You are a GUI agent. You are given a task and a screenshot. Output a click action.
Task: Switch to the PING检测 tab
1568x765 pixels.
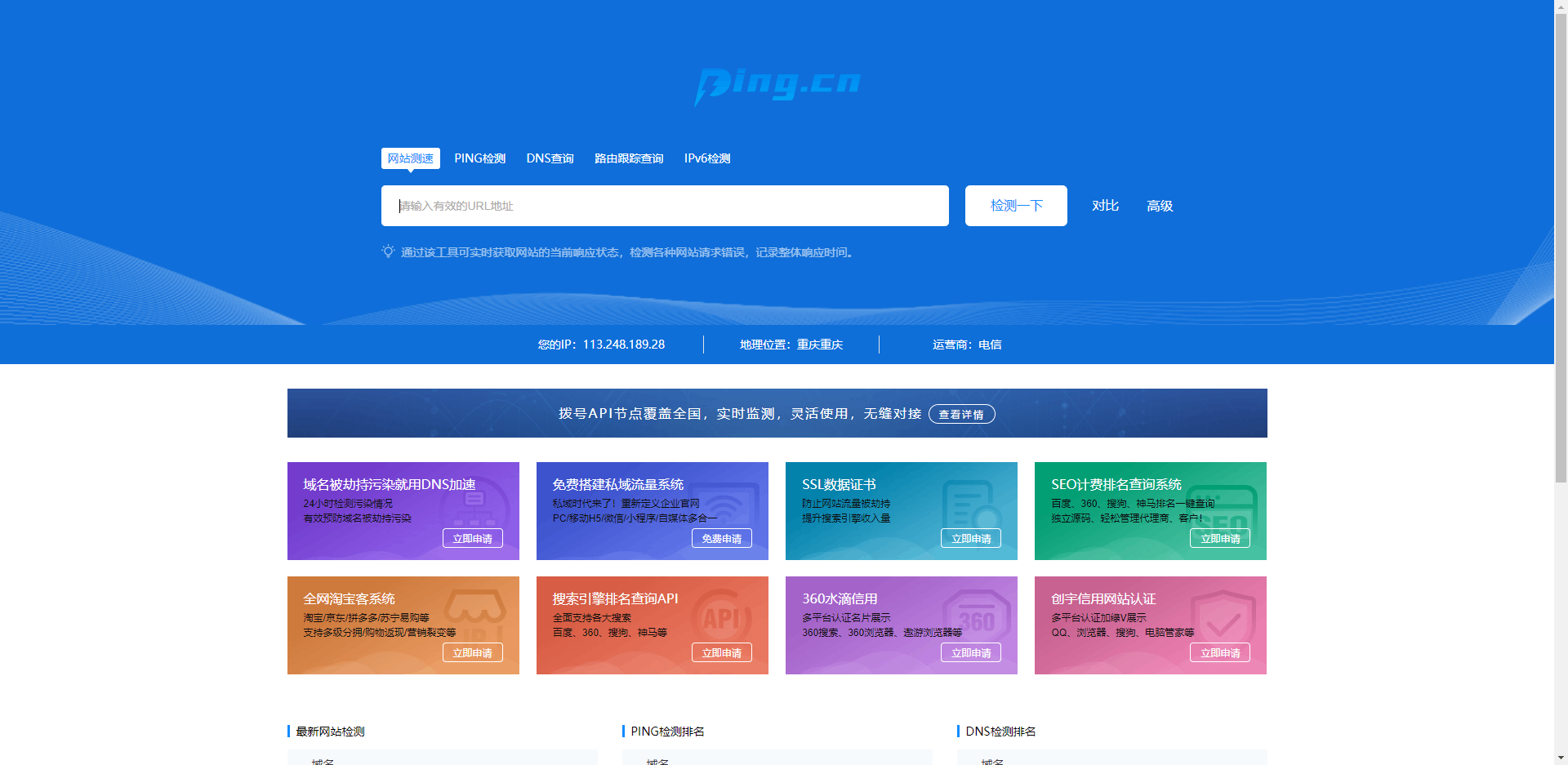(480, 158)
